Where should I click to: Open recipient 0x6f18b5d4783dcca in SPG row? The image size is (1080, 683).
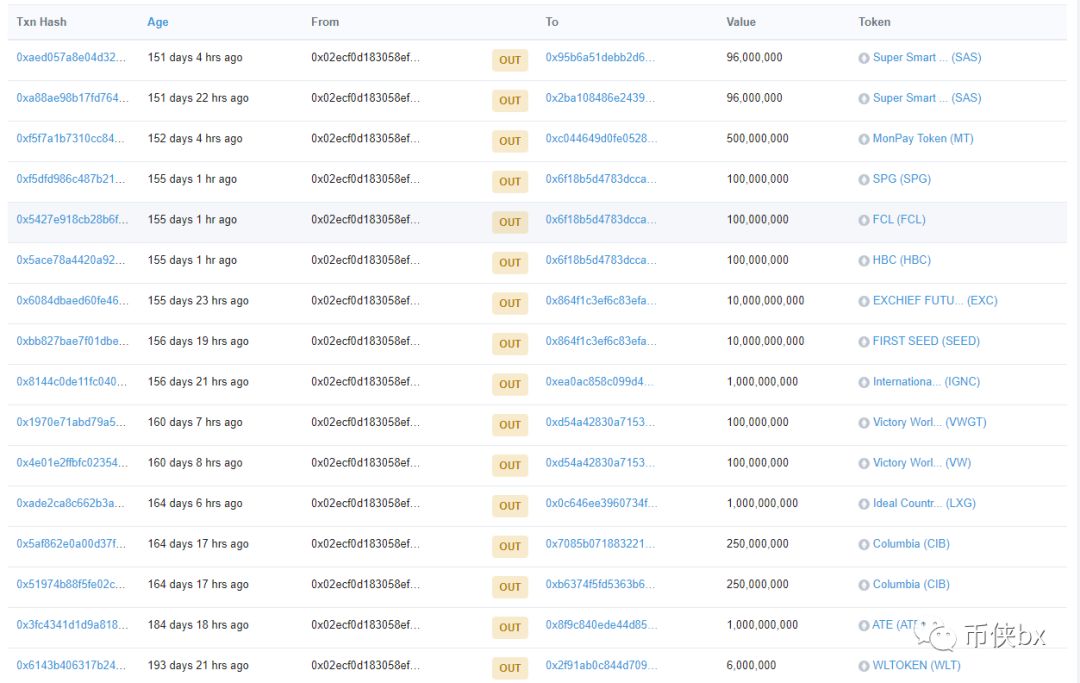(x=601, y=180)
